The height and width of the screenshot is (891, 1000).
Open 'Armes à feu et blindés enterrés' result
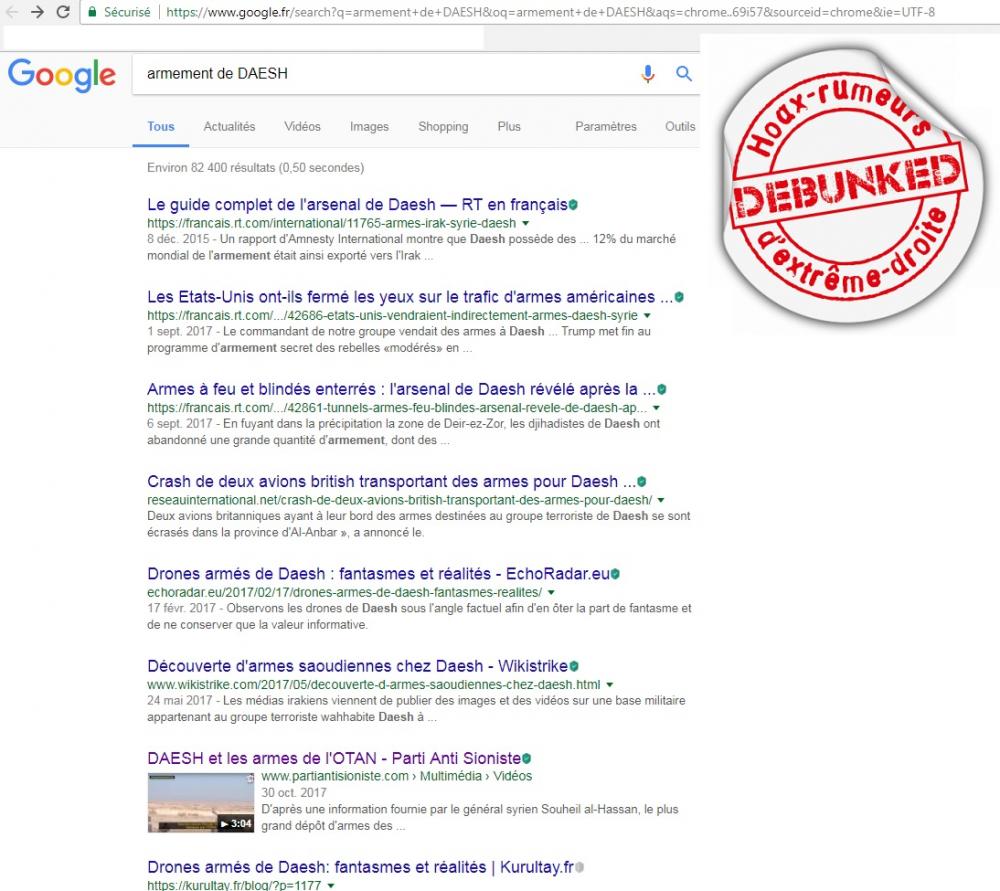click(401, 390)
